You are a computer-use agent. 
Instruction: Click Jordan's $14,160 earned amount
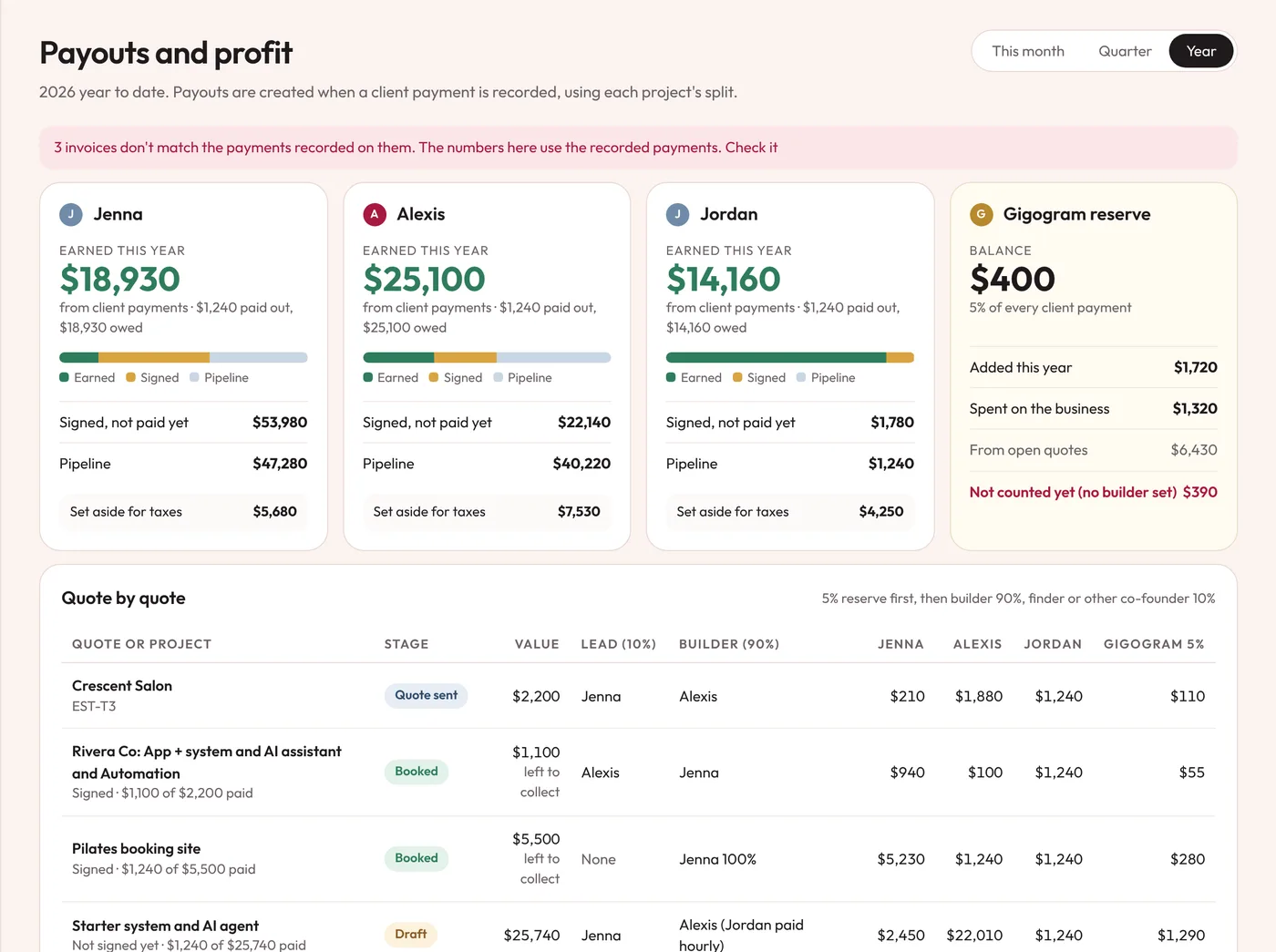coord(724,279)
